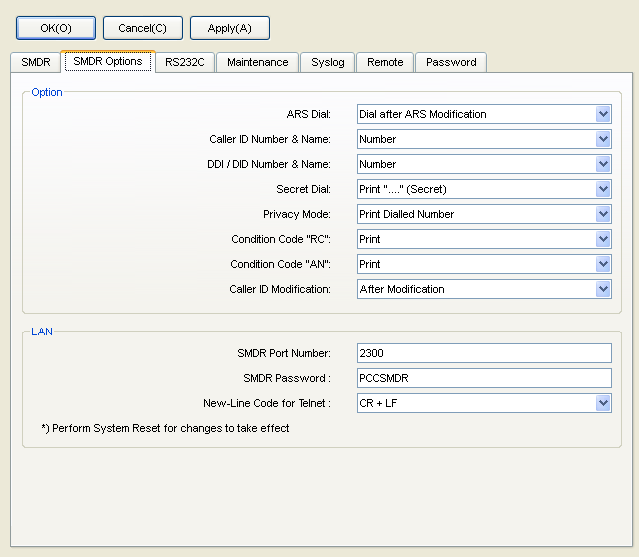Click the SMDR Port Number field

tap(483, 352)
